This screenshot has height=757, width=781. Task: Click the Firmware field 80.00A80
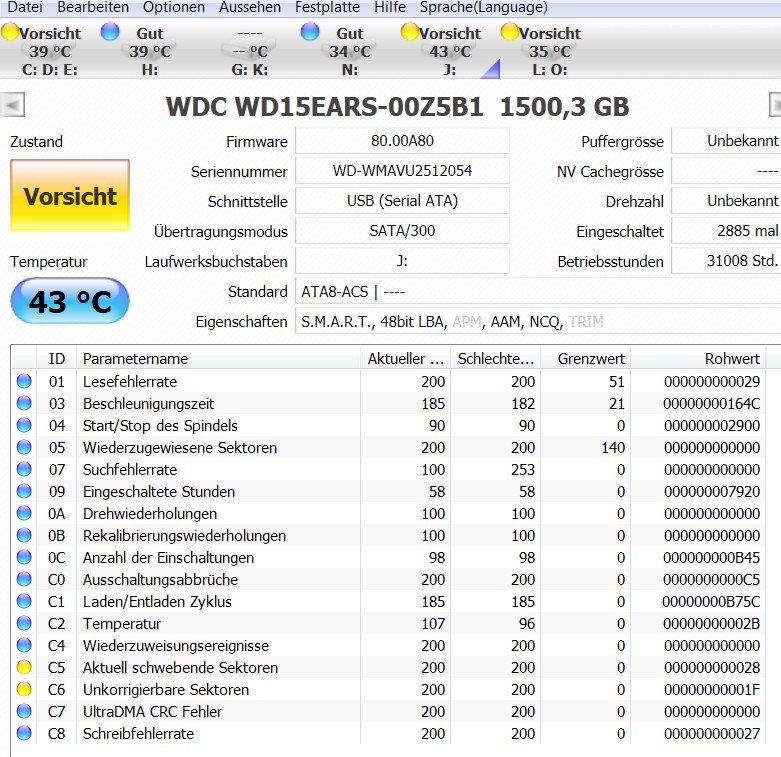[x=402, y=141]
